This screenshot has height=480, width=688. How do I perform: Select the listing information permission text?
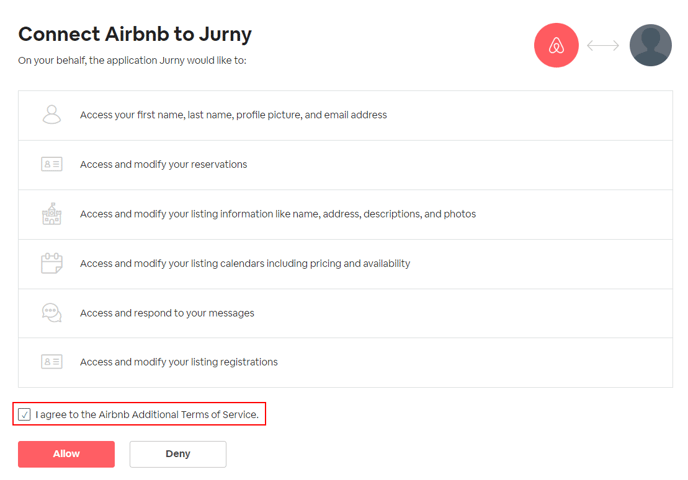coord(277,214)
